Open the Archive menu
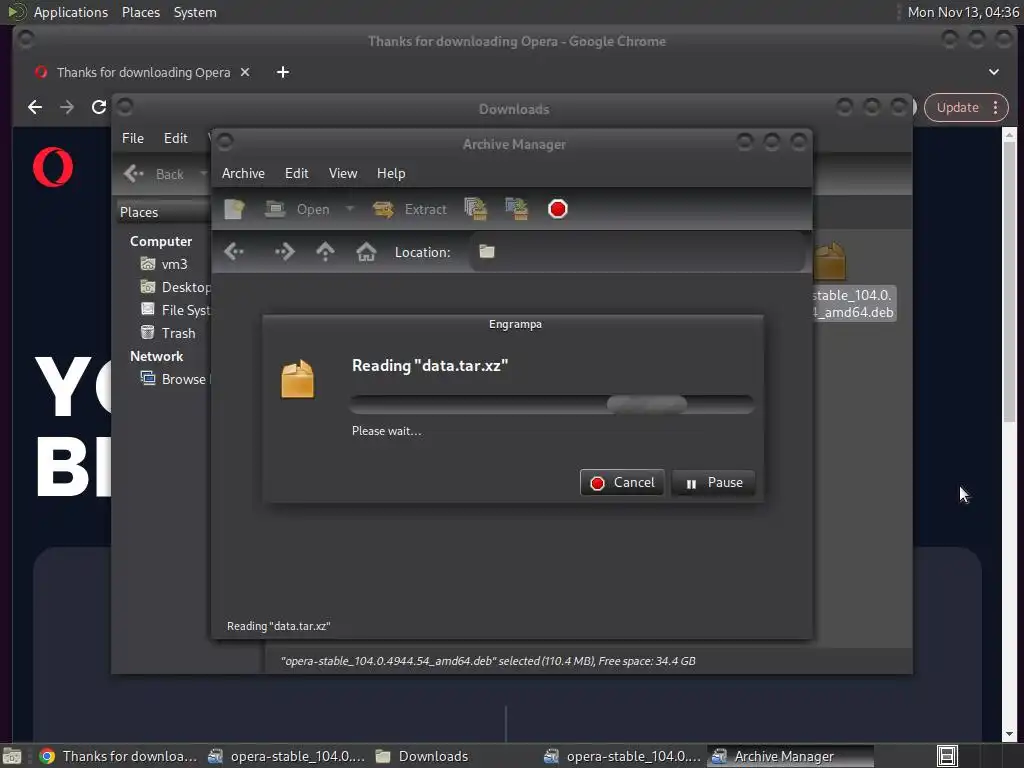The height and width of the screenshot is (768, 1024). (243, 173)
